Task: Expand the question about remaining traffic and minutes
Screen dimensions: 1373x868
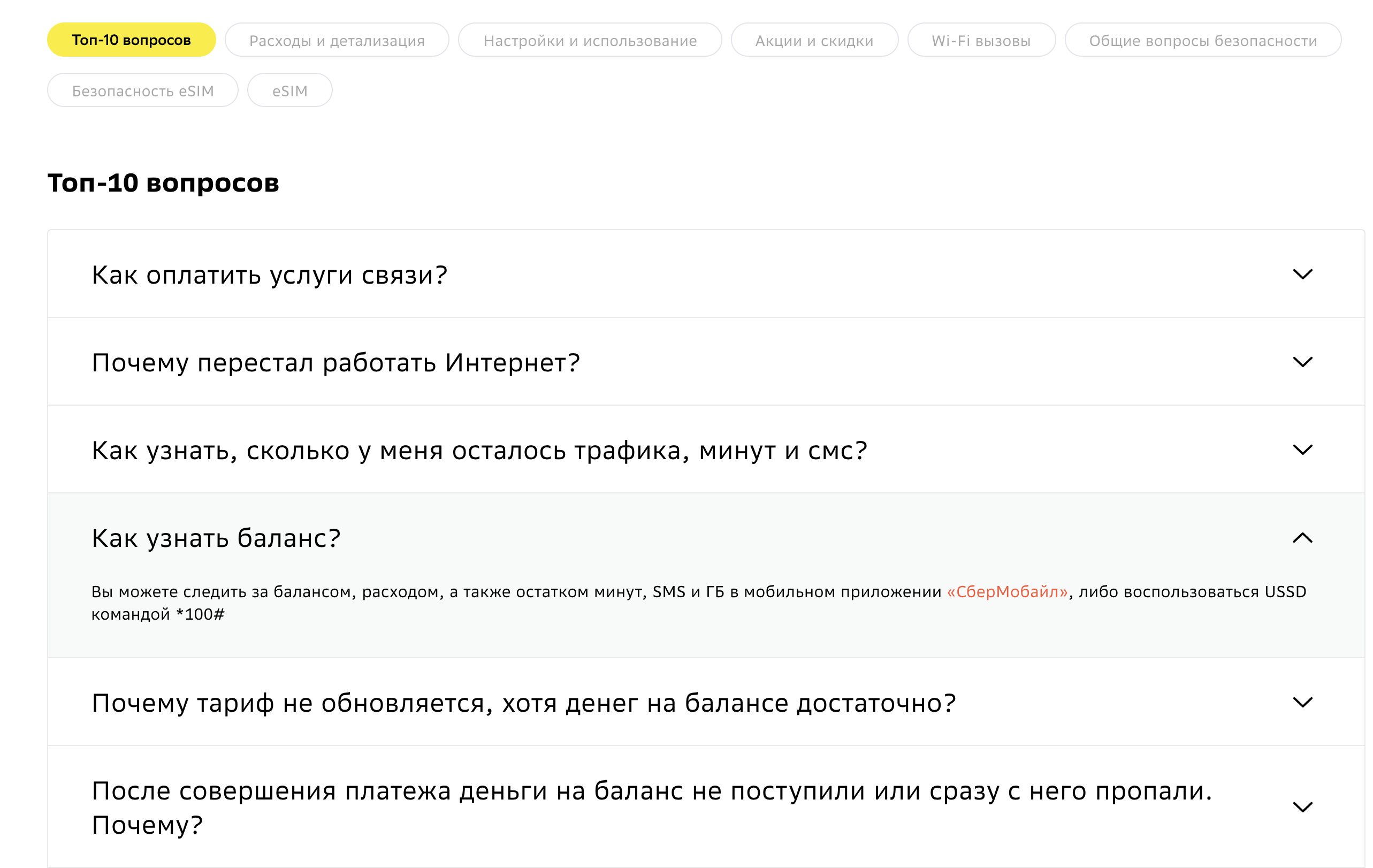Action: pyautogui.click(x=479, y=450)
